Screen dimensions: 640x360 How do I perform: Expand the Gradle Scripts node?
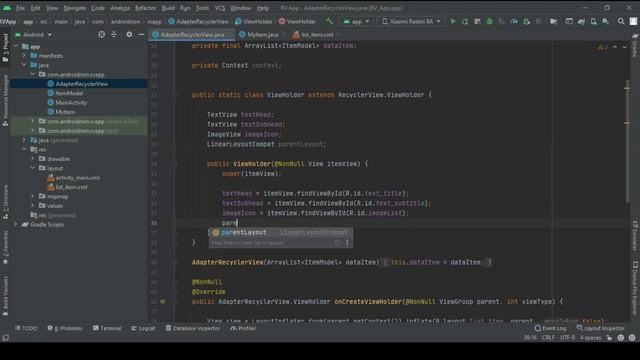[16, 224]
